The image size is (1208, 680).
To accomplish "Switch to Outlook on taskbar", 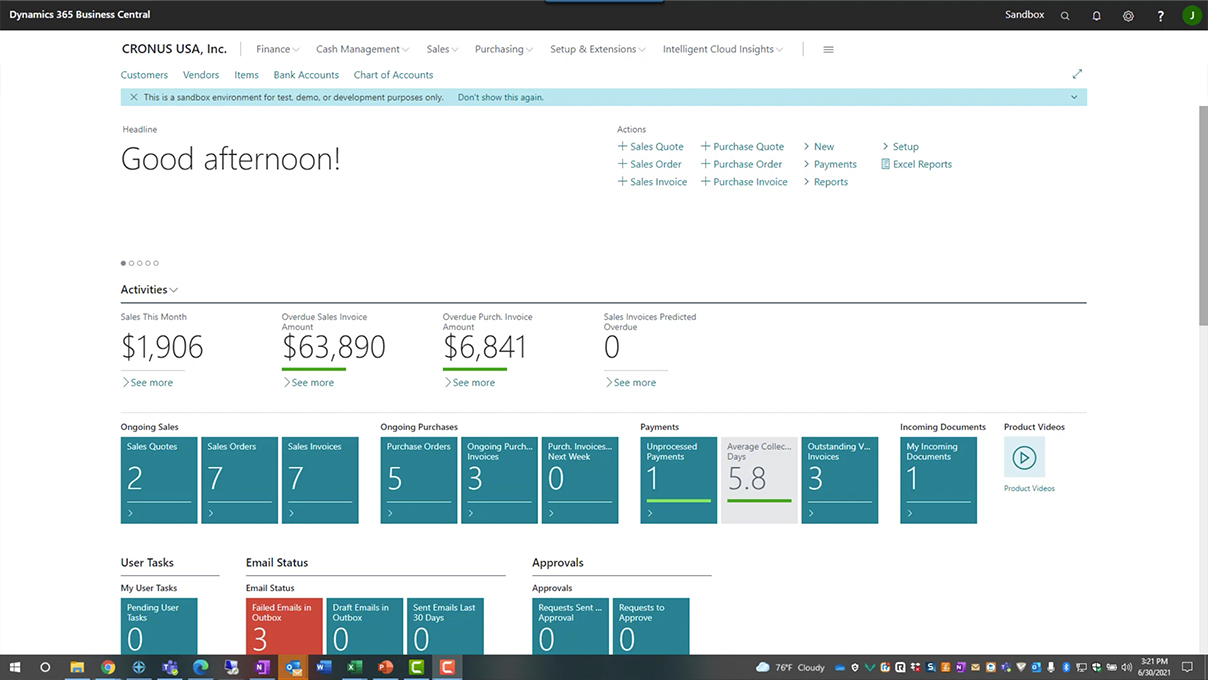I will (x=293, y=667).
